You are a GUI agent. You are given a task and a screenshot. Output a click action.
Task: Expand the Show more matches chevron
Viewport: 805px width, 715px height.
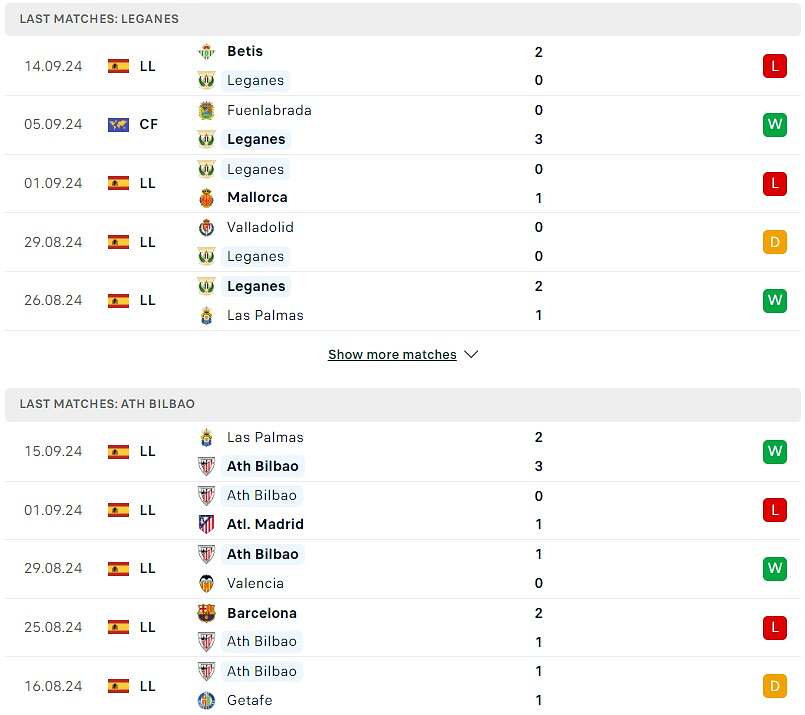[471, 355]
